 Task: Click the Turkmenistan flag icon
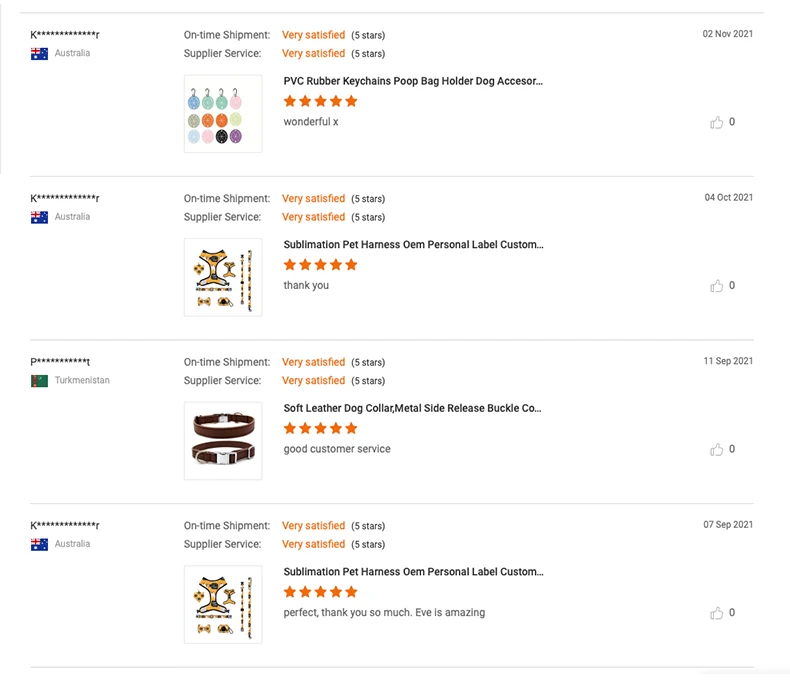point(39,381)
